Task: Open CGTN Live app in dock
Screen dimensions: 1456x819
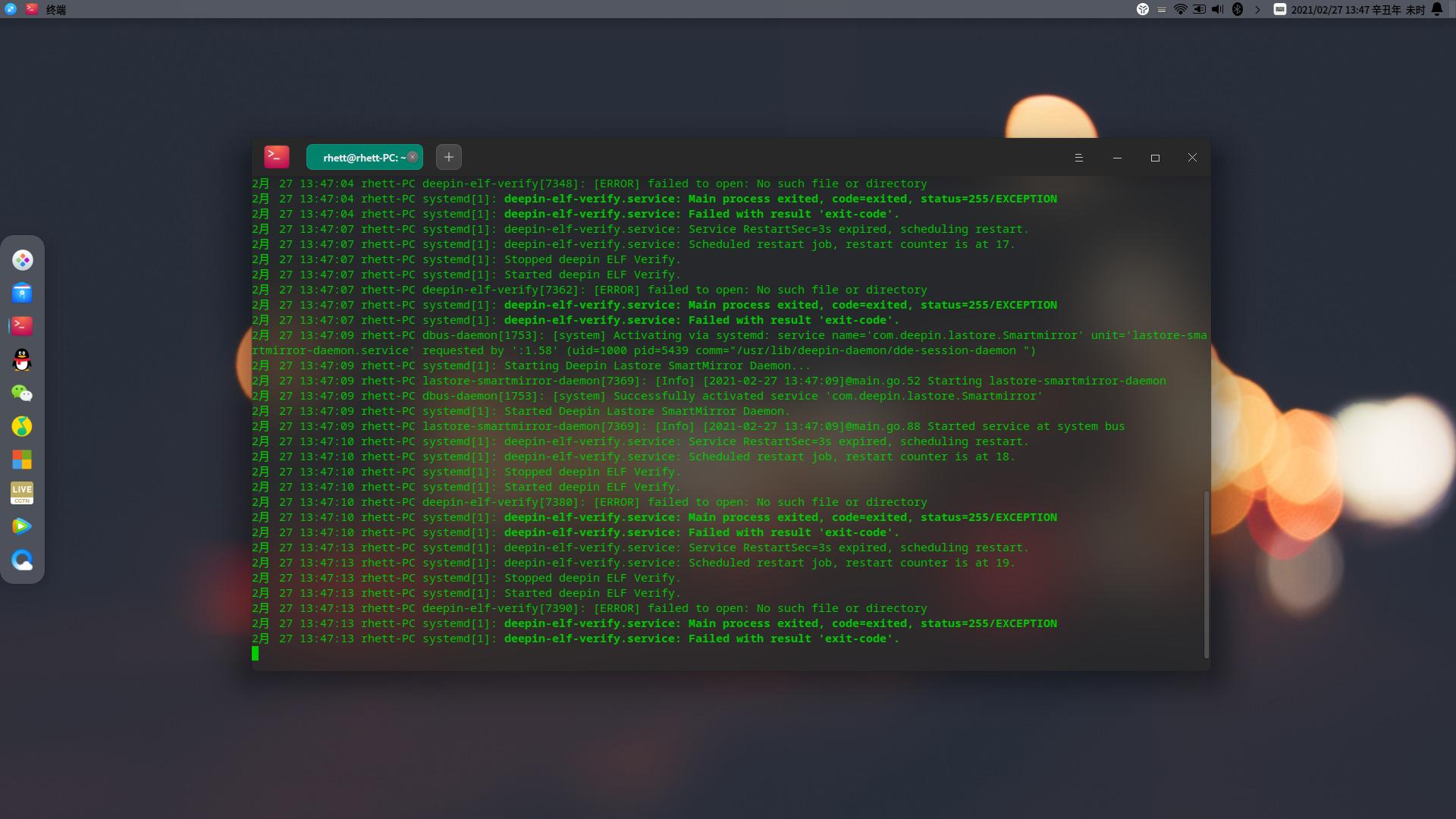Action: pyautogui.click(x=22, y=493)
